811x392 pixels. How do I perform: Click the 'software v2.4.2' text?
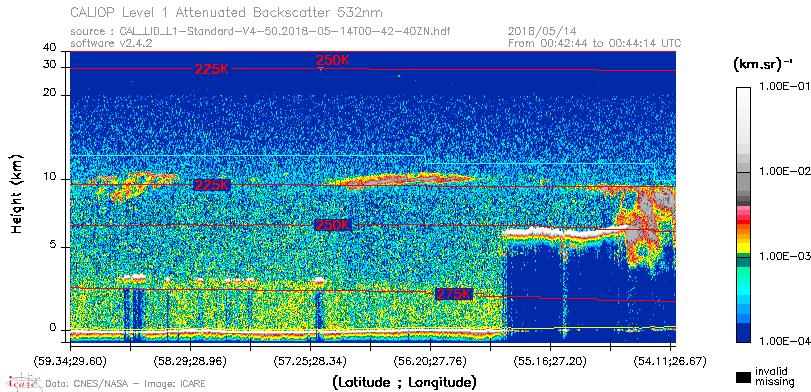111,43
